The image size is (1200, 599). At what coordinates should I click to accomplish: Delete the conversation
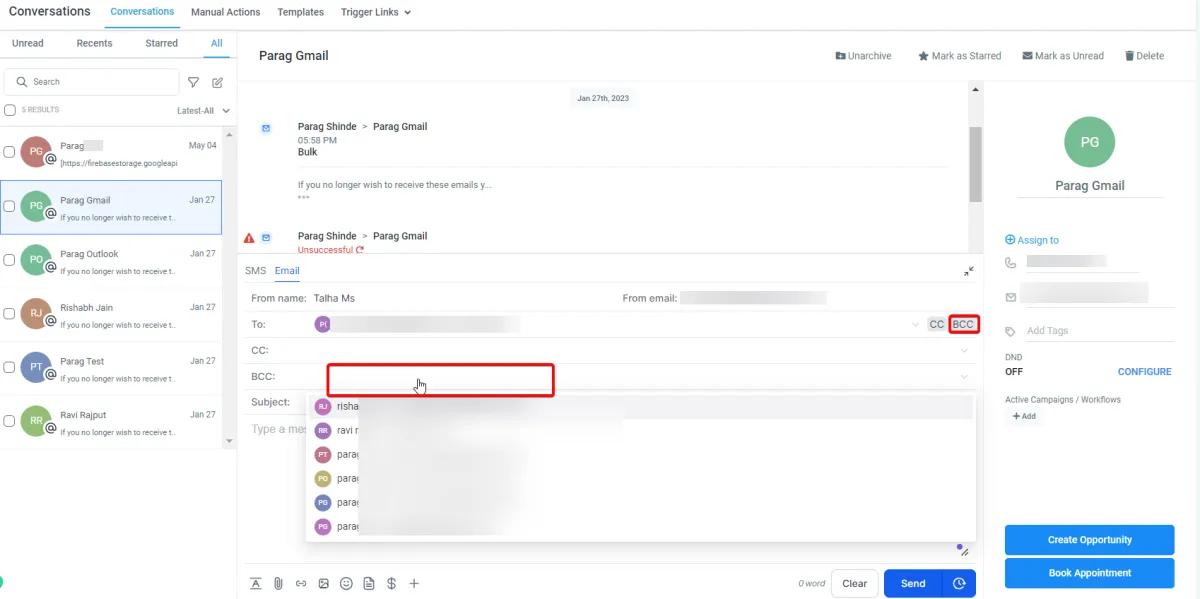click(1144, 56)
